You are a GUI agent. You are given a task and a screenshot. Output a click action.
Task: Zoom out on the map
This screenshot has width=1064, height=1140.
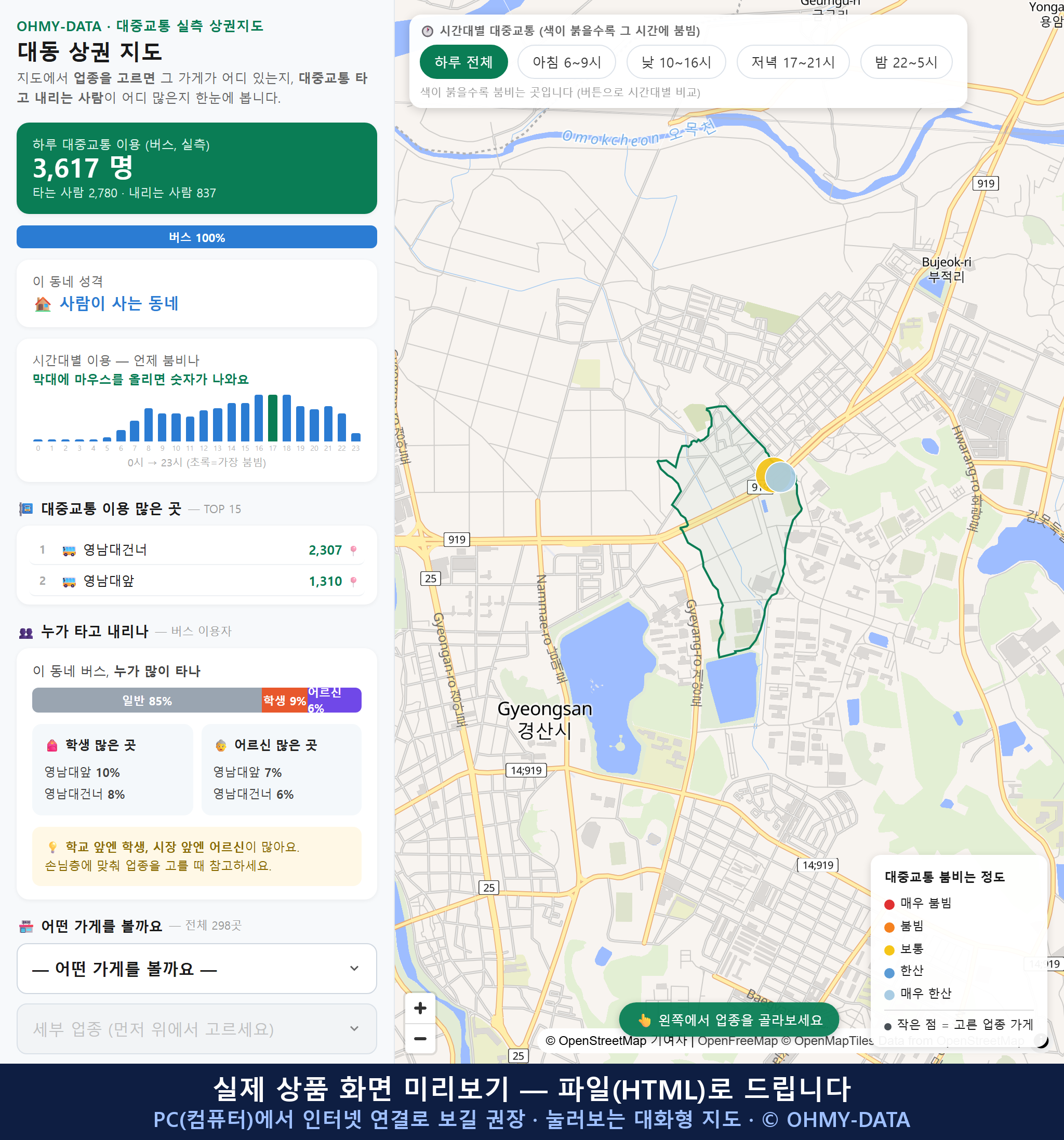click(x=420, y=1039)
